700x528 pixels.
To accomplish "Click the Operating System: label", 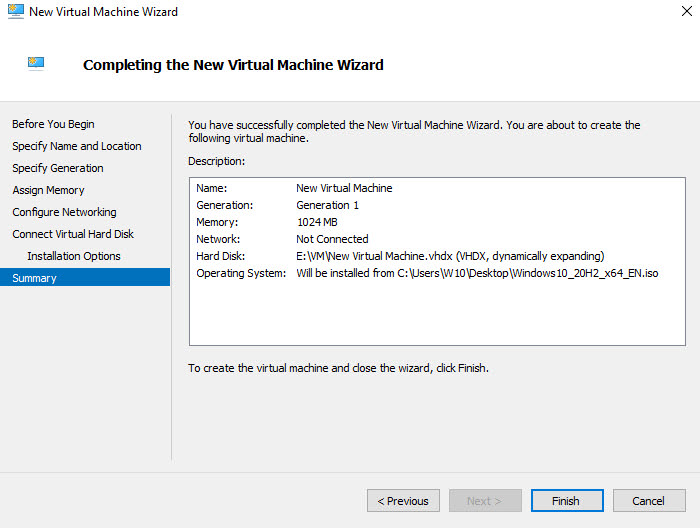I will coord(241,273).
